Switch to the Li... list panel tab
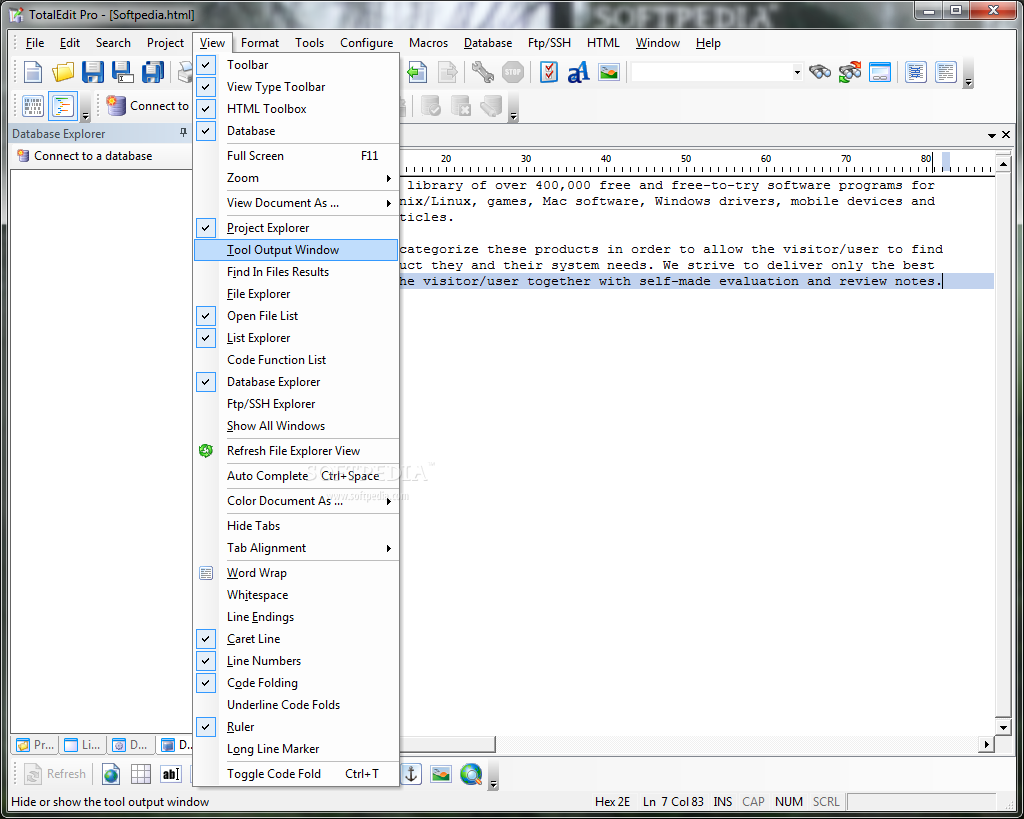This screenshot has height=819, width=1024. pyautogui.click(x=83, y=745)
